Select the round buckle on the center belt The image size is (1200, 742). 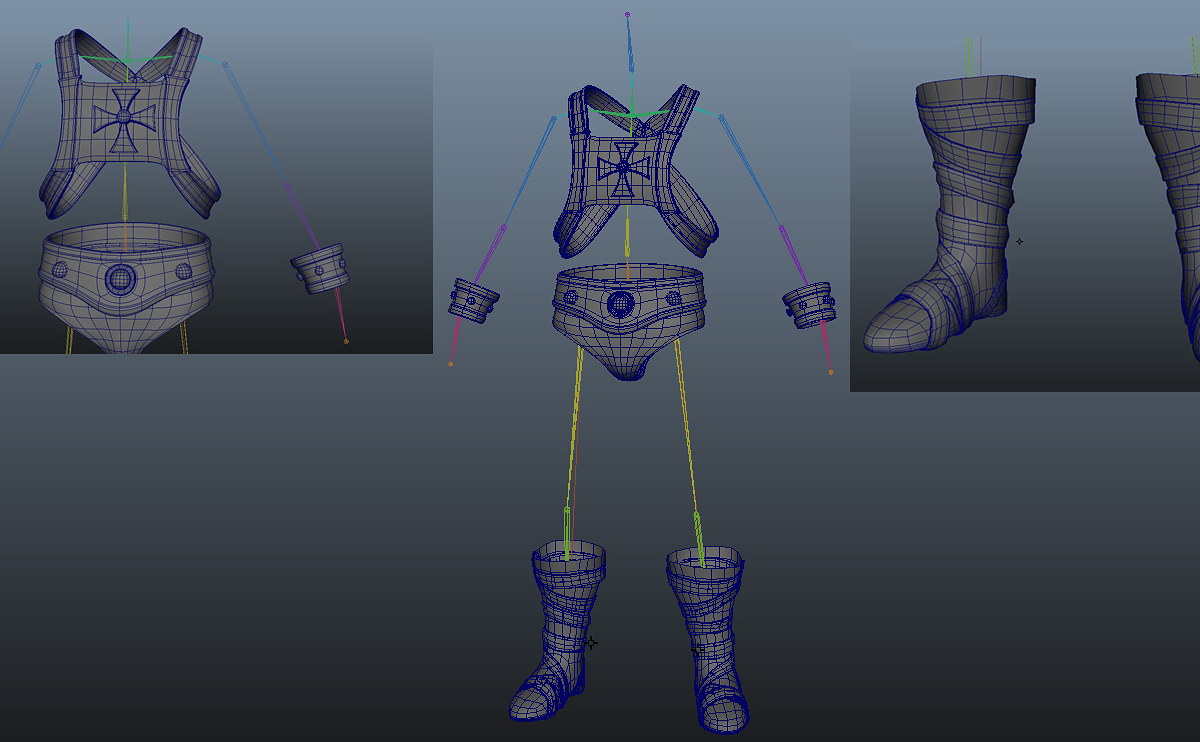[621, 302]
